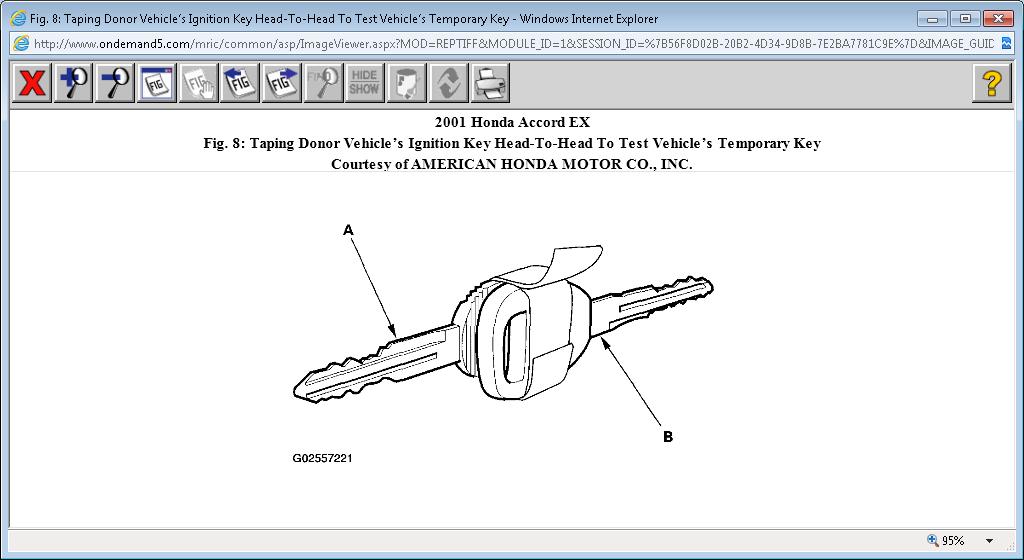This screenshot has height=560, width=1024.
Task: Close the Internet Explorer window
Action: (x=999, y=18)
